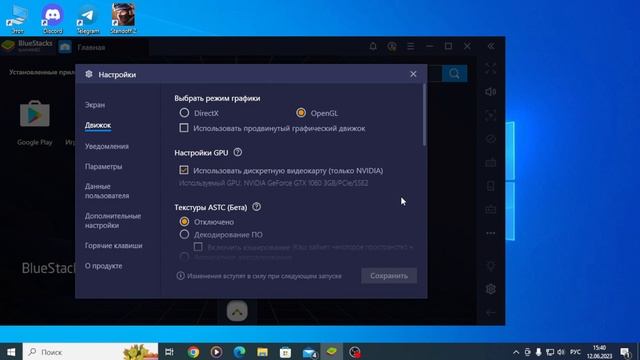Open the Google Play app in BlueStacks
Image resolution: width=640 pixels, height=360 pixels.
[x=35, y=122]
